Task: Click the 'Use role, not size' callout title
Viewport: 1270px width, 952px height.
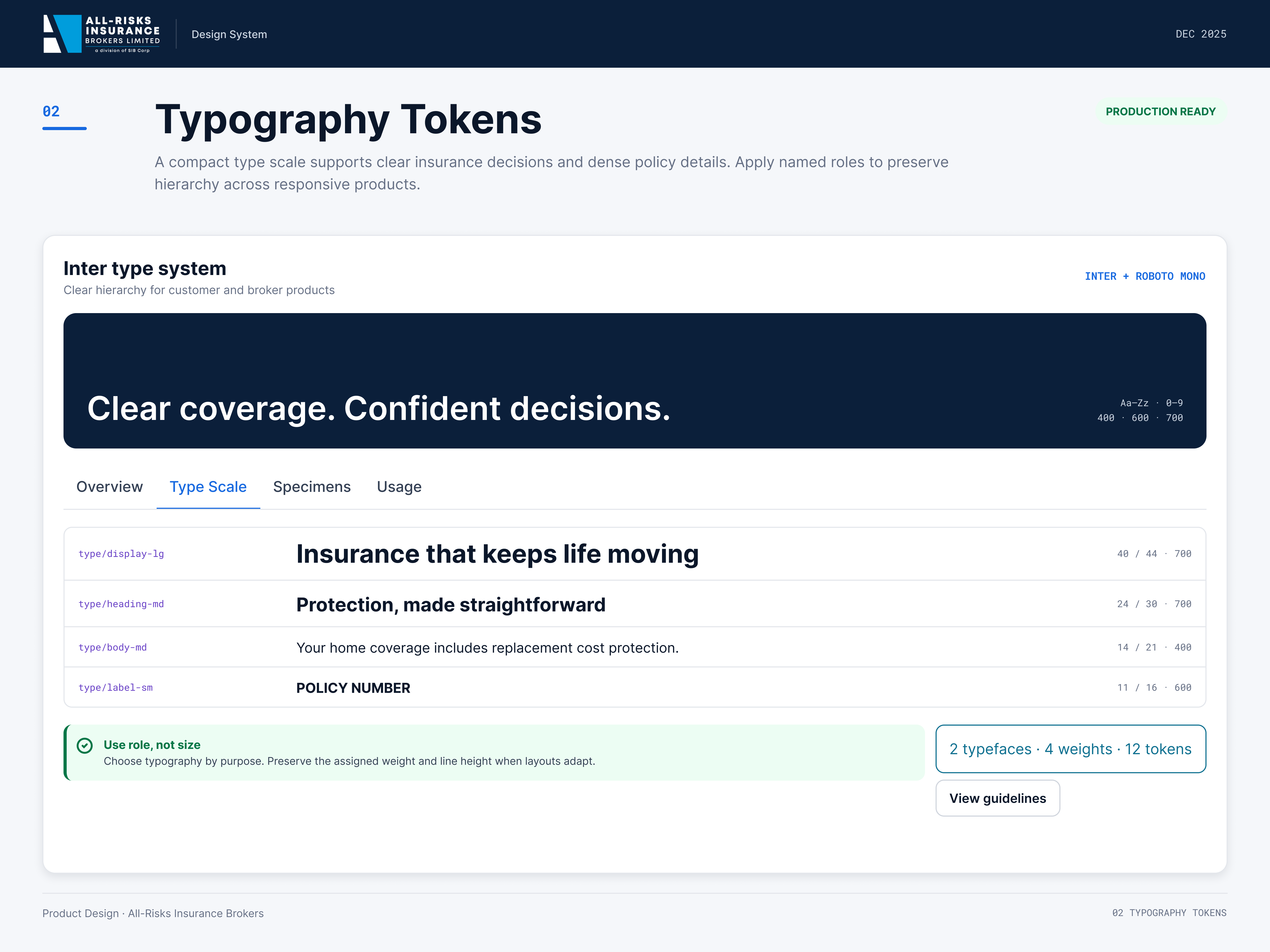Action: [152, 745]
